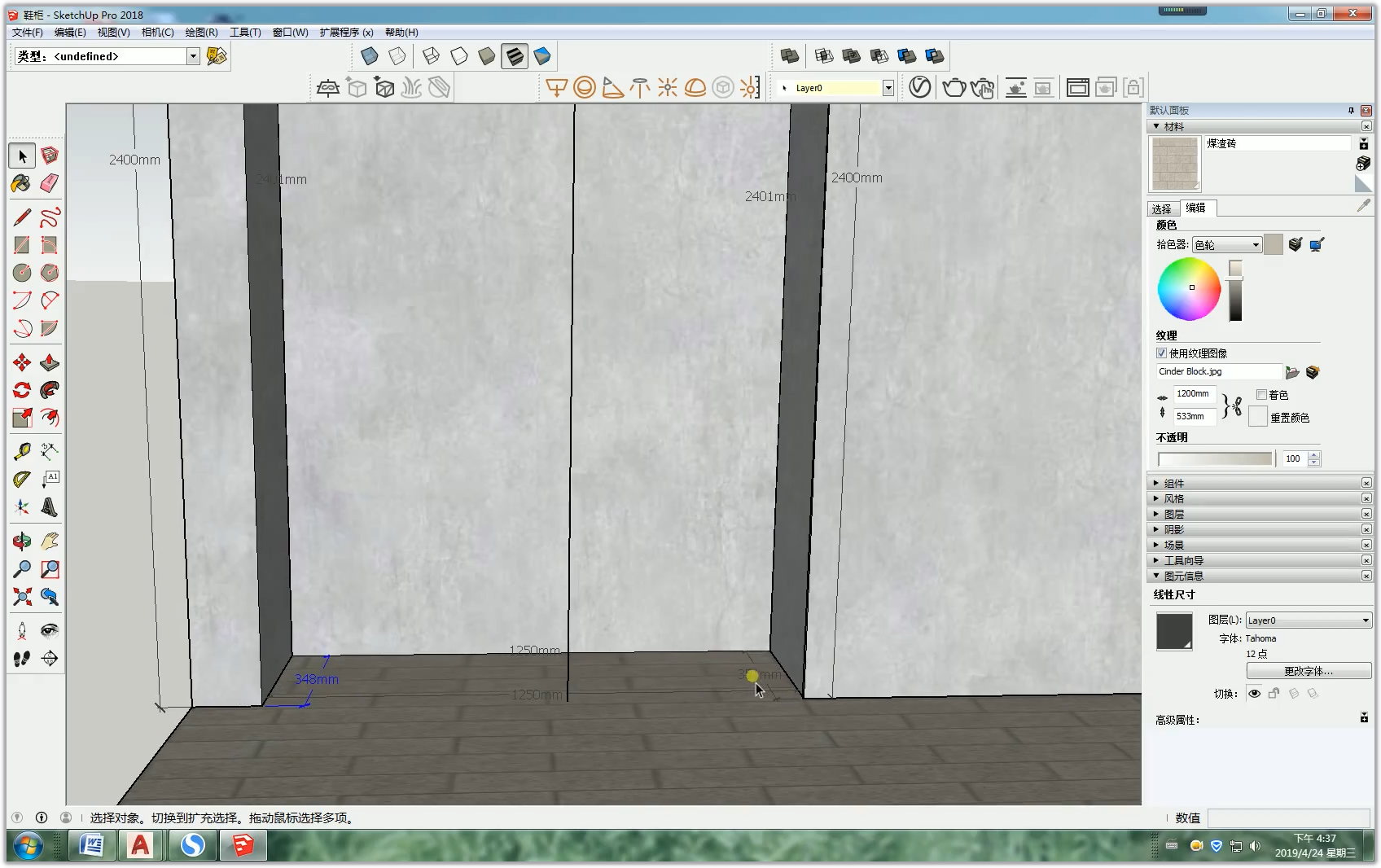Click the 更改字体 button
The image size is (1381, 868).
coord(1309,671)
